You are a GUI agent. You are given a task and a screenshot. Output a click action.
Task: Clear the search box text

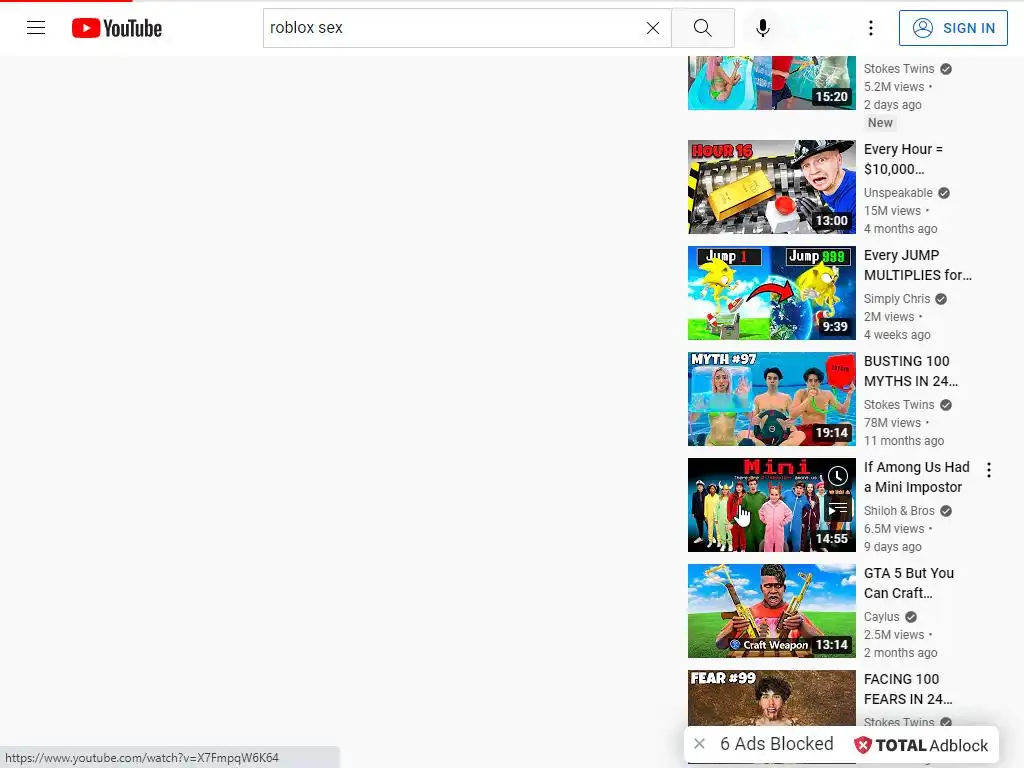point(652,28)
